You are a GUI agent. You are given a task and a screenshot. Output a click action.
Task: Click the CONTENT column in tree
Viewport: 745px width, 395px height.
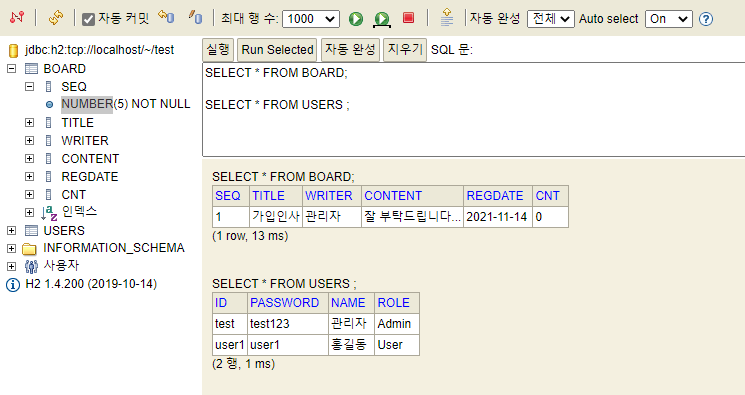click(90, 159)
